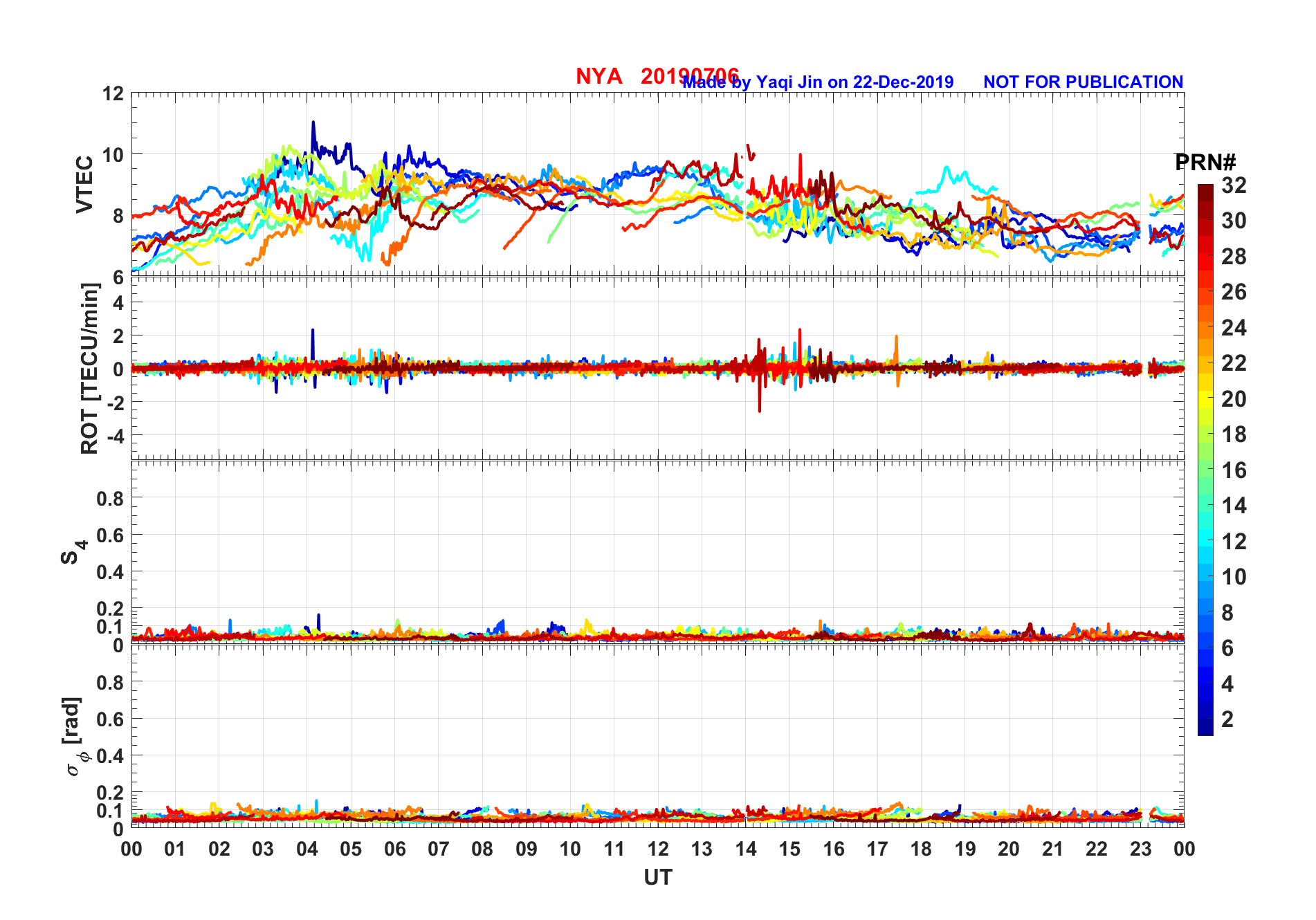Click the "04" hour tick on the UT axis
The height and width of the screenshot is (920, 1316).
[x=307, y=849]
